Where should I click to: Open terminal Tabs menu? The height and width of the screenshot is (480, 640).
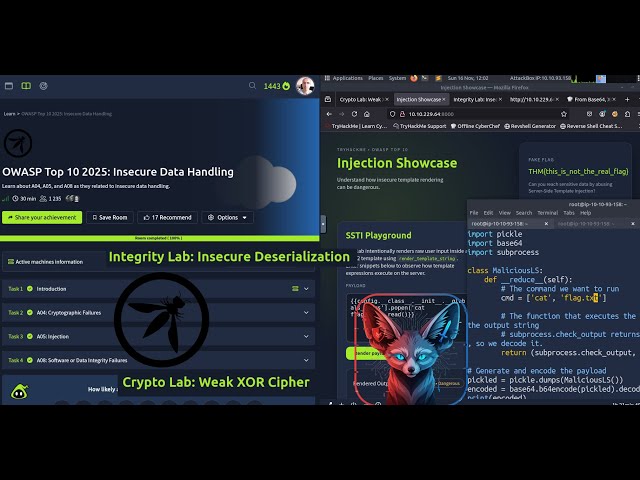coord(569,213)
